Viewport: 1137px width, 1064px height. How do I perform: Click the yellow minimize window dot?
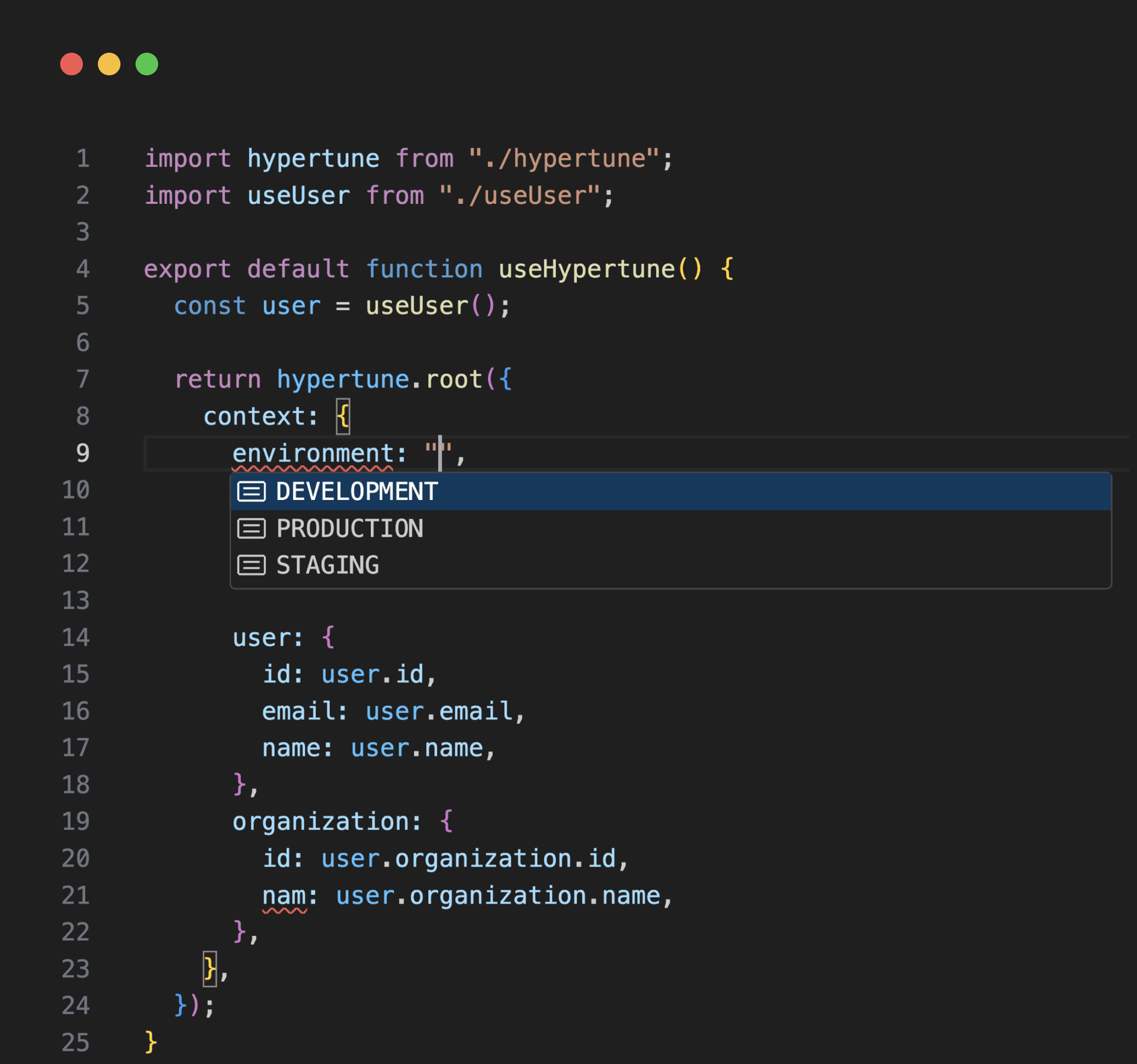click(x=109, y=64)
